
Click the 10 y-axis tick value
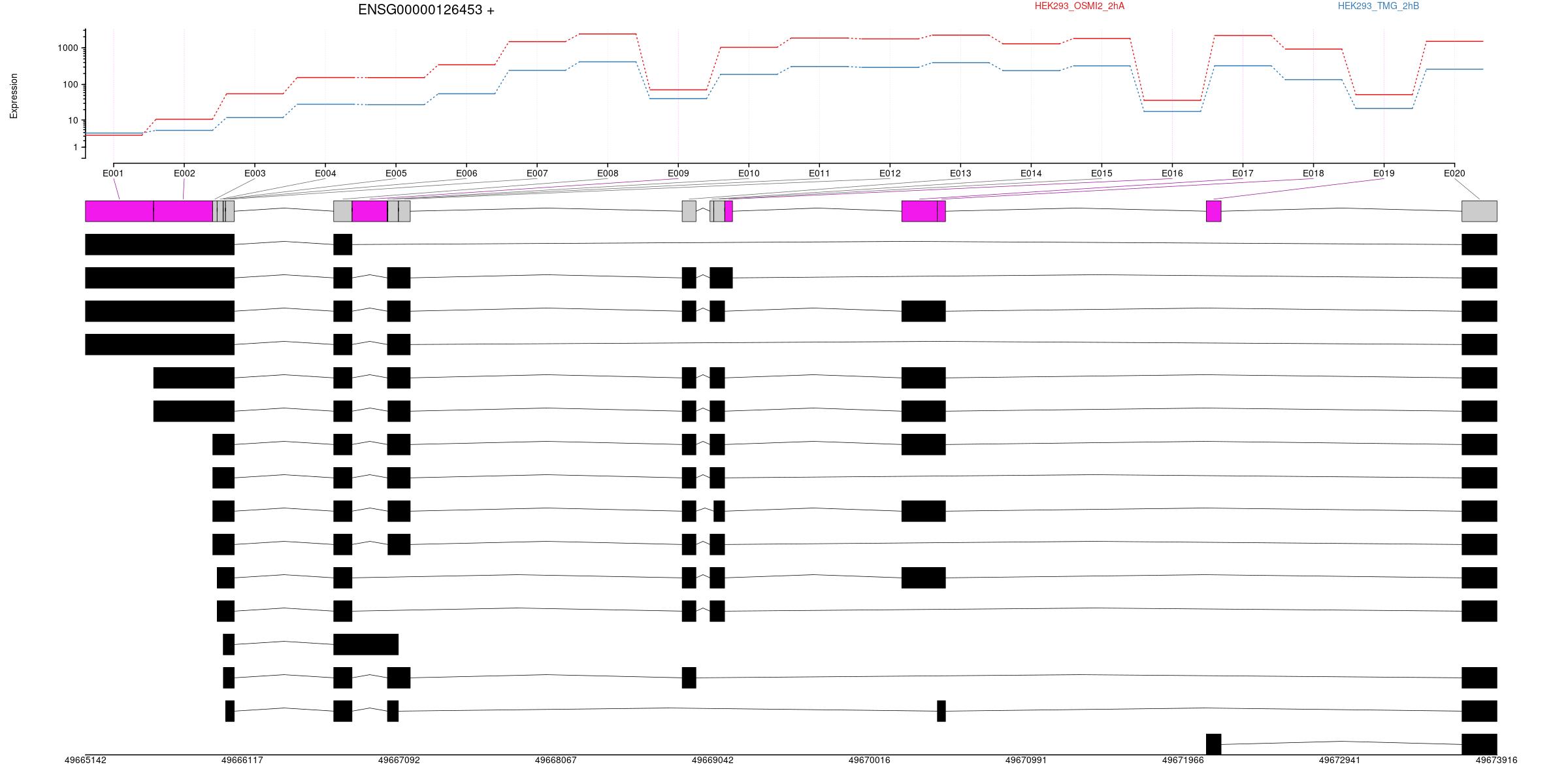73,121
